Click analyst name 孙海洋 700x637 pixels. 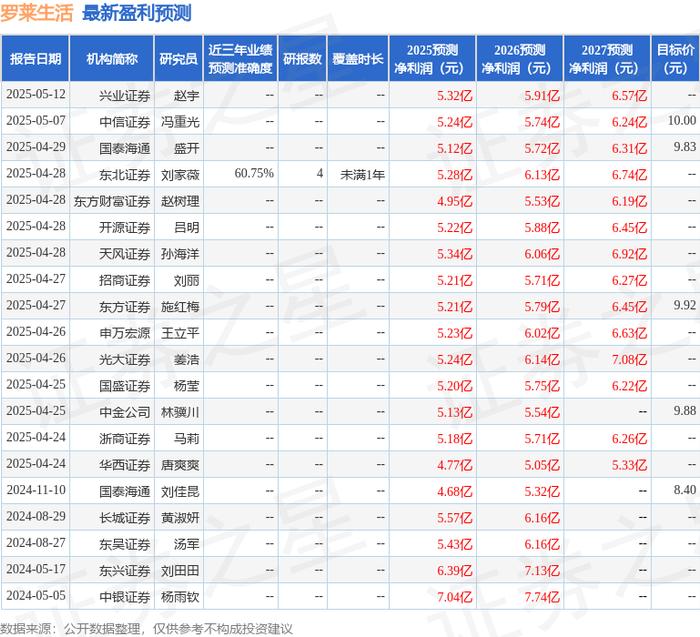180,254
